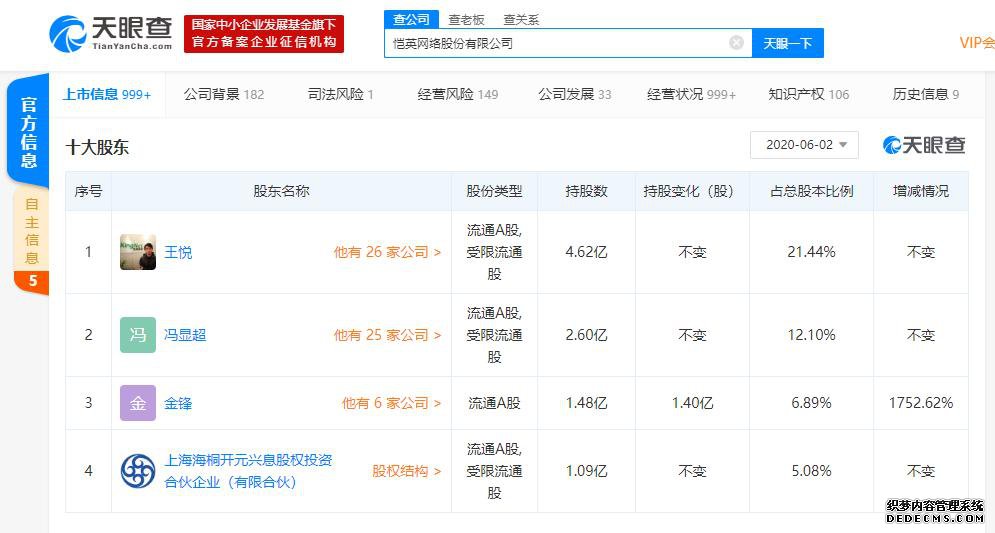Image resolution: width=995 pixels, height=533 pixels.
Task: Click the 1.40亿 holding change cell
Action: click(x=692, y=403)
